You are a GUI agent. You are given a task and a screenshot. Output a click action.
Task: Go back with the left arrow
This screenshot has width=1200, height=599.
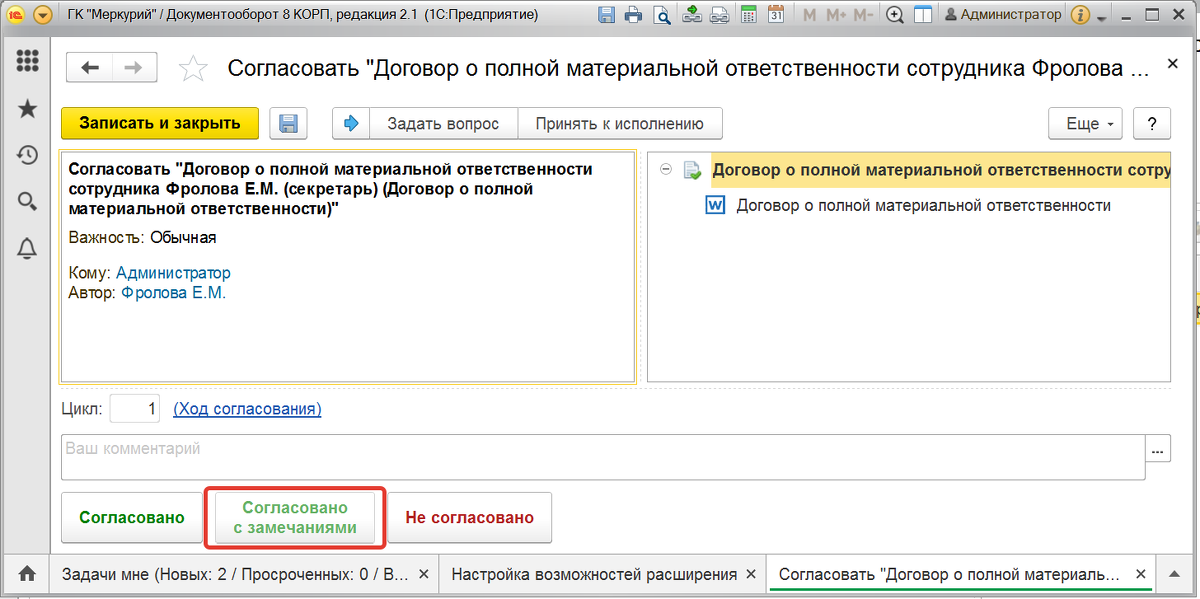(x=89, y=68)
